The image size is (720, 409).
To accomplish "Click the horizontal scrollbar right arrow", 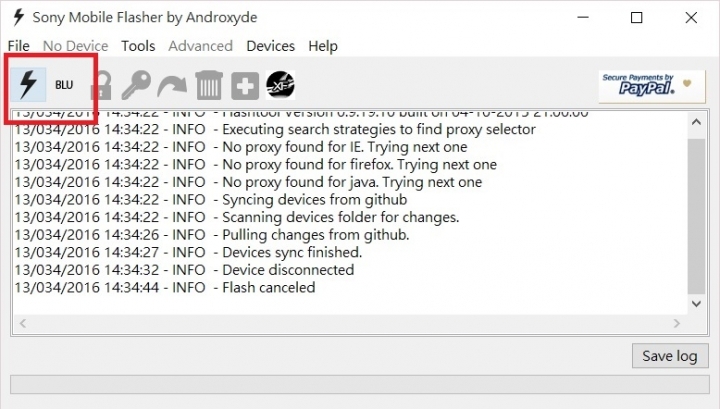I will [x=676, y=324].
